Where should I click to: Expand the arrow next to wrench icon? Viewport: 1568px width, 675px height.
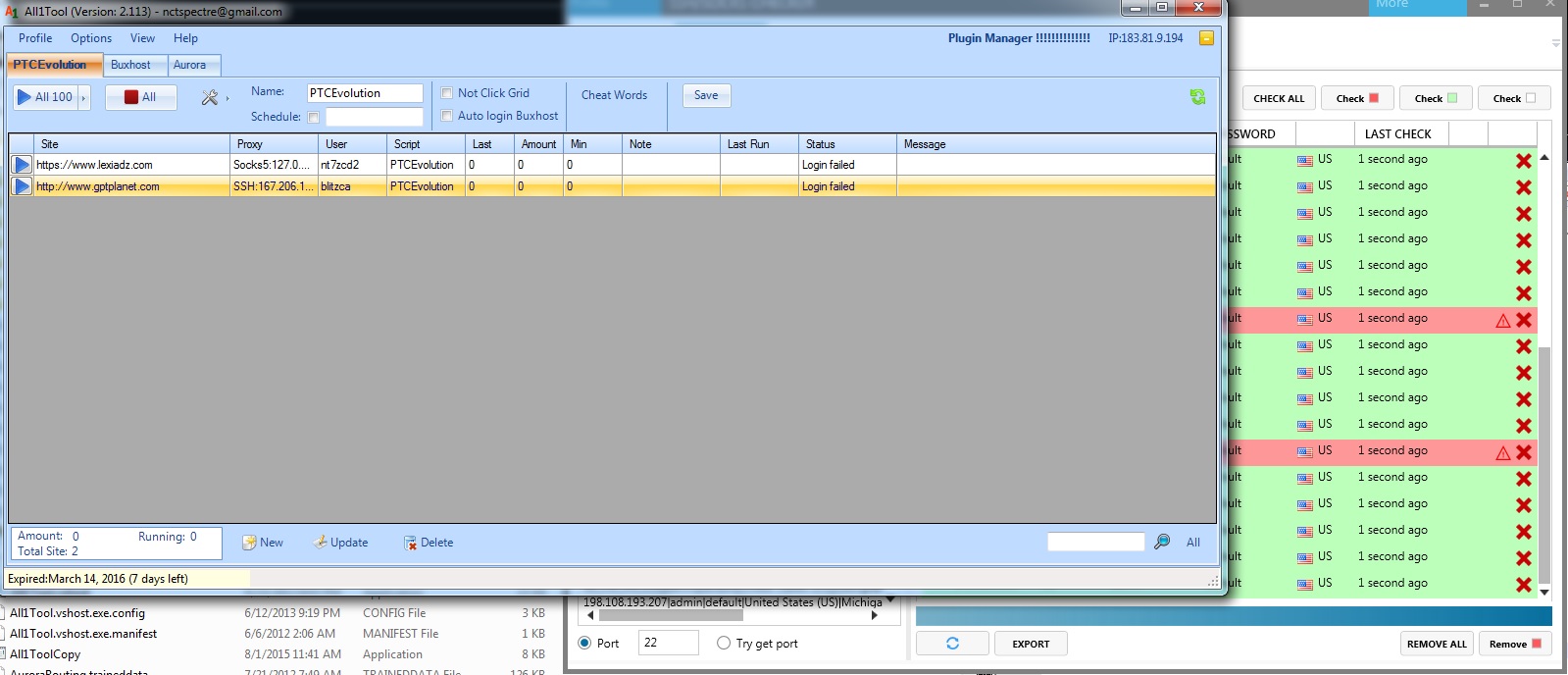pos(228,97)
